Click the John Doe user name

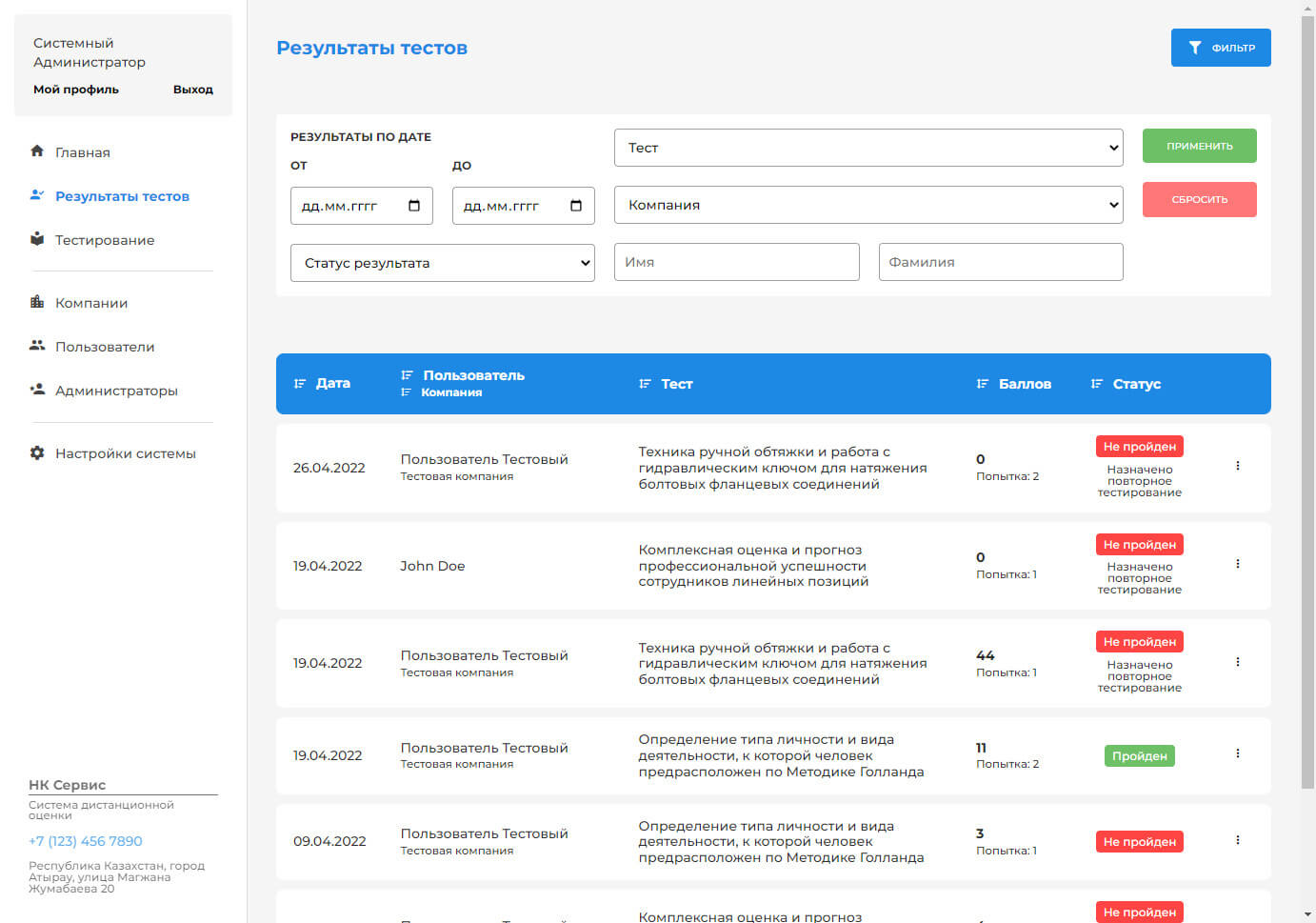point(432,566)
